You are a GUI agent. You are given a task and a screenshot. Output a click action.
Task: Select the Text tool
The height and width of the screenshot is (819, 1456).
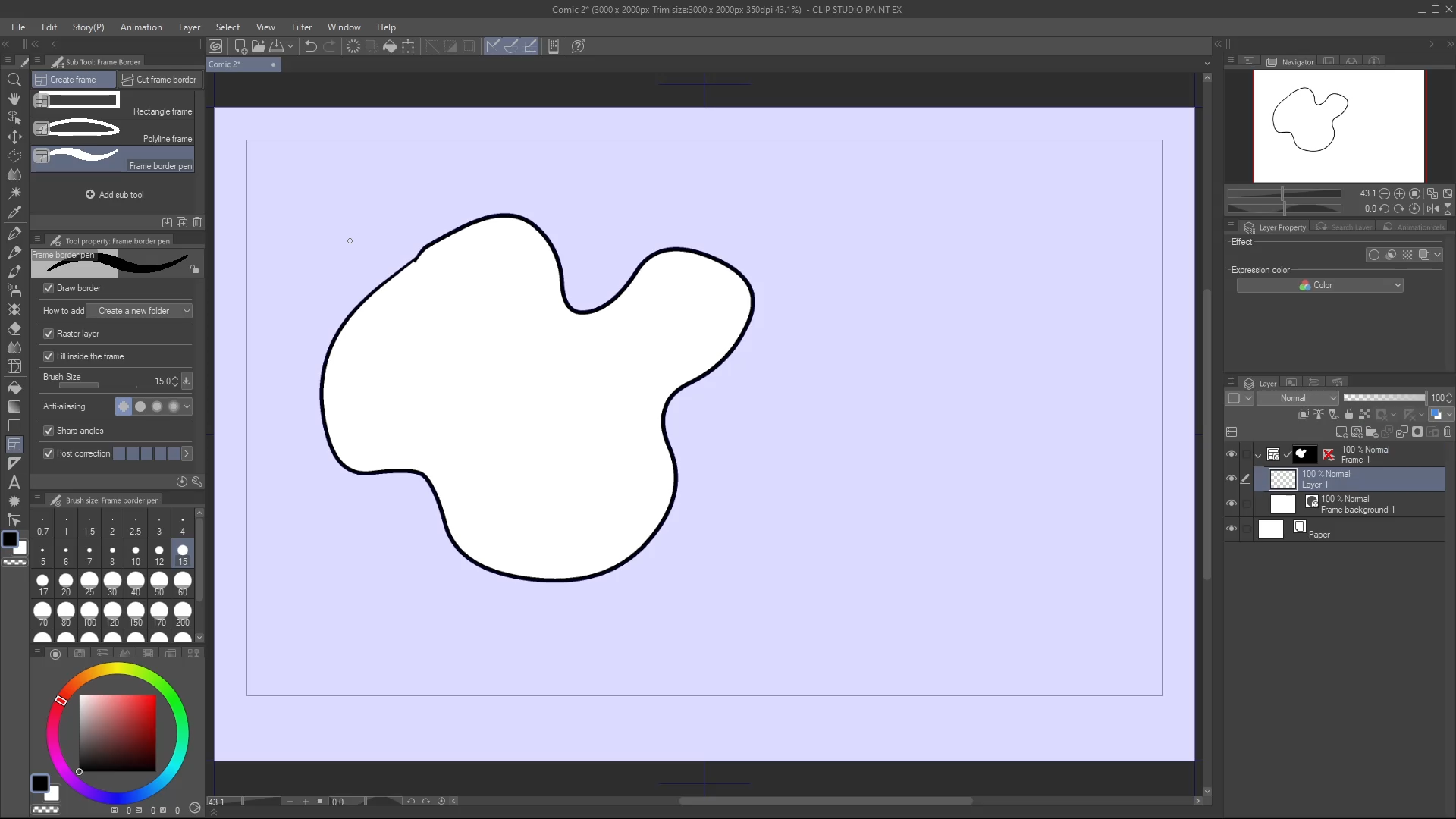[x=14, y=482]
